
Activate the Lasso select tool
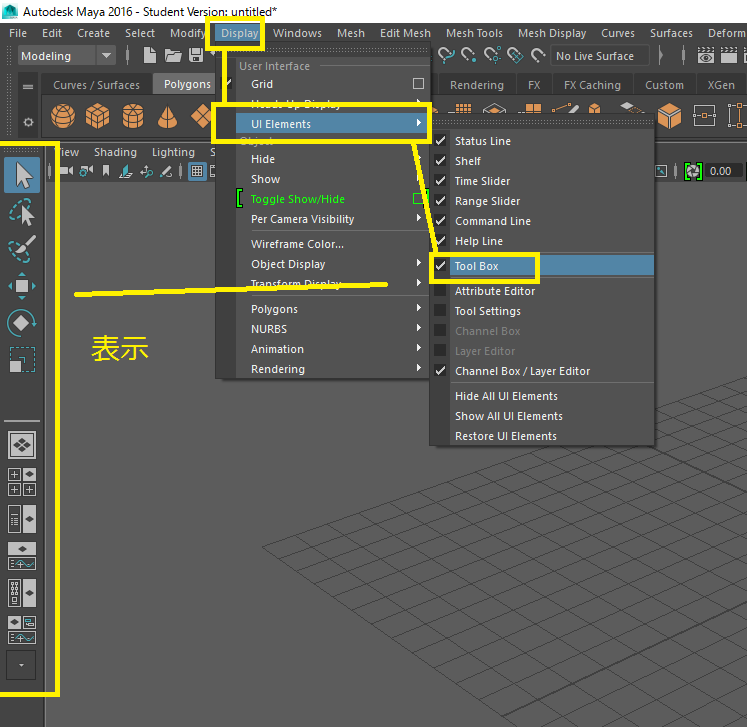tap(22, 212)
